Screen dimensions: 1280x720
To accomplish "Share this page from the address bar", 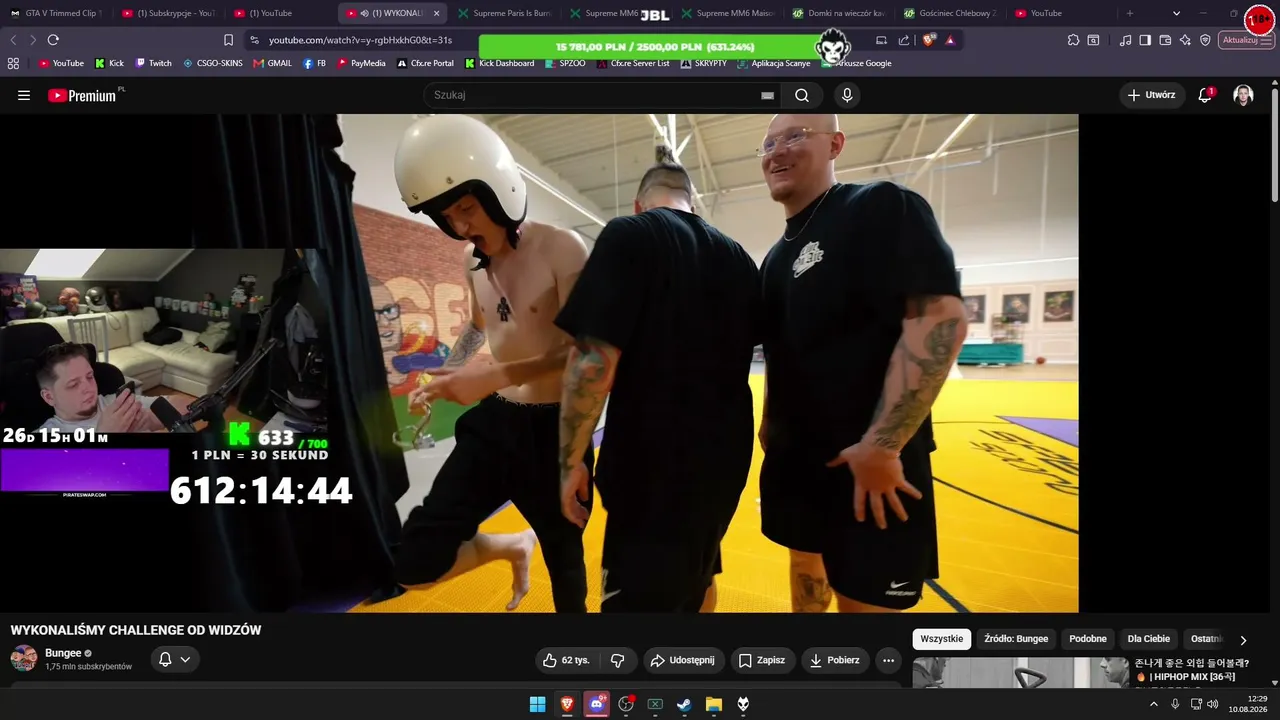I will tap(904, 40).
